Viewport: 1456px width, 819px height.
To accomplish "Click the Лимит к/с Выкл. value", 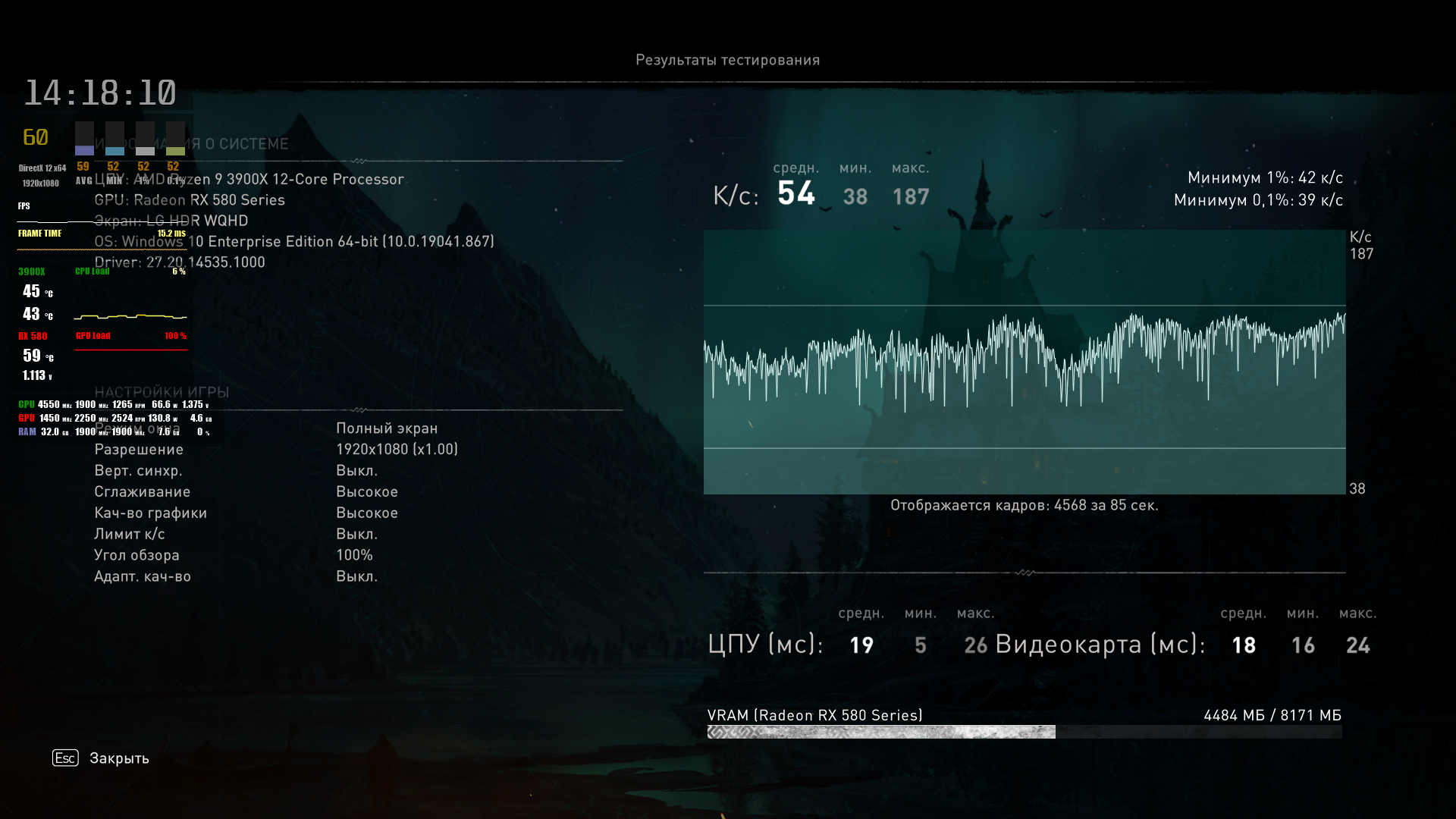I will (x=356, y=535).
